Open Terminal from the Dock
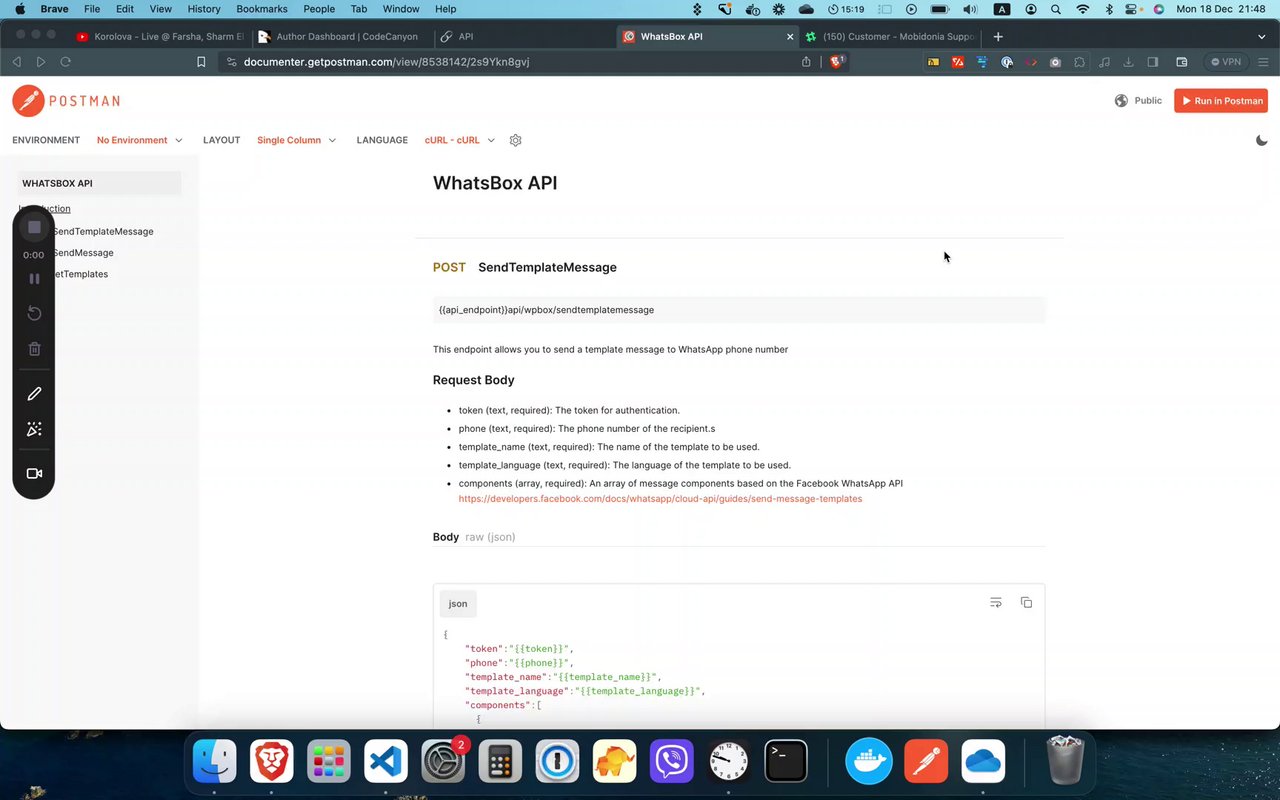 click(786, 762)
